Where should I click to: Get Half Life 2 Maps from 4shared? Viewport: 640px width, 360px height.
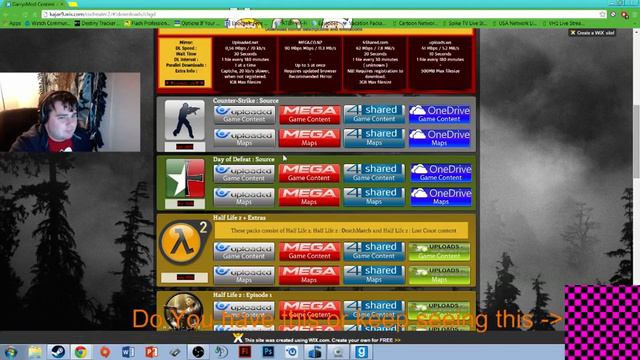[x=374, y=275]
